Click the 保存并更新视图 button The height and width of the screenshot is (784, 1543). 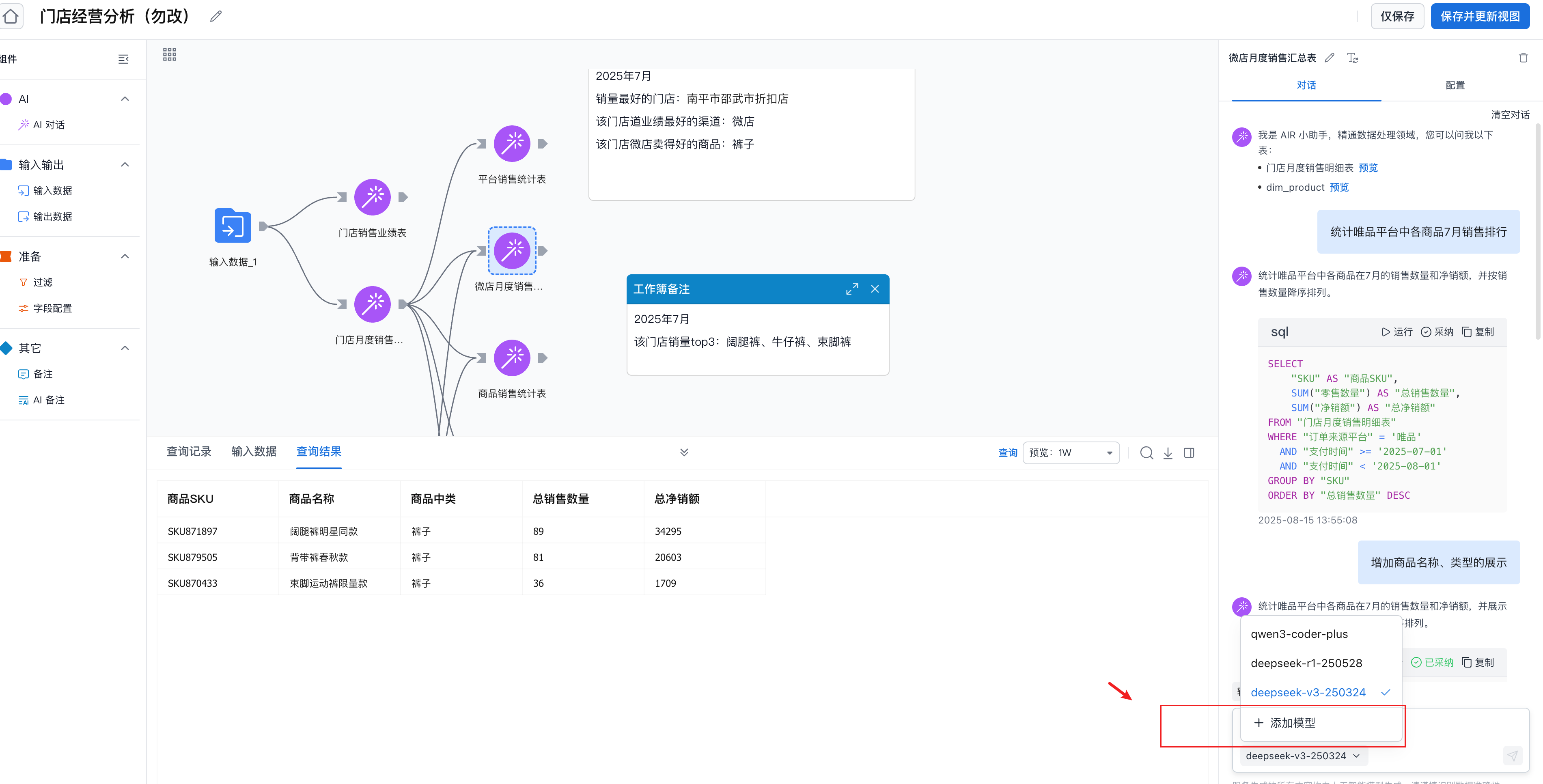pos(1480,16)
